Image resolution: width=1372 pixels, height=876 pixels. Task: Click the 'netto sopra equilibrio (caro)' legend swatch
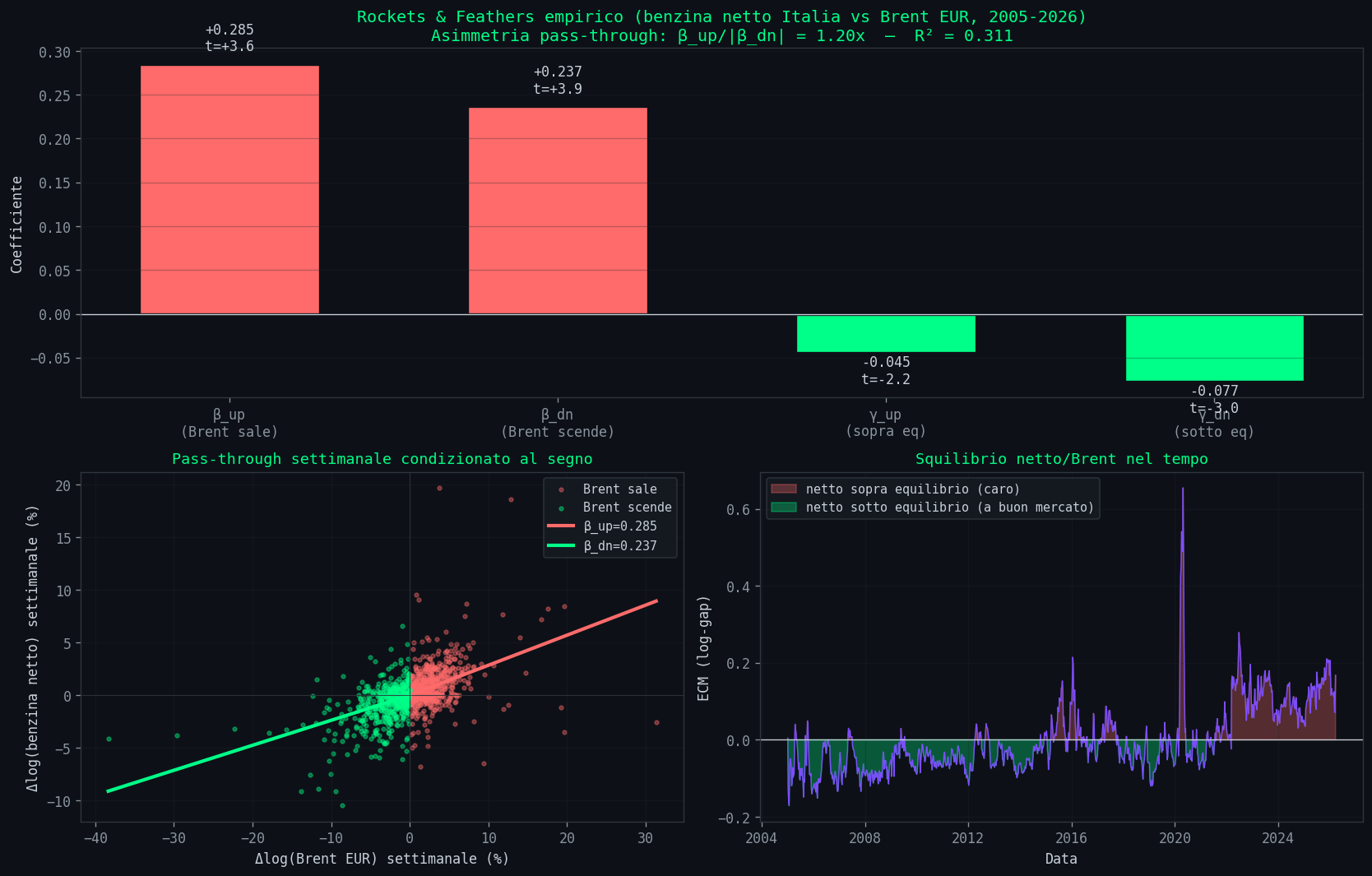(783, 489)
